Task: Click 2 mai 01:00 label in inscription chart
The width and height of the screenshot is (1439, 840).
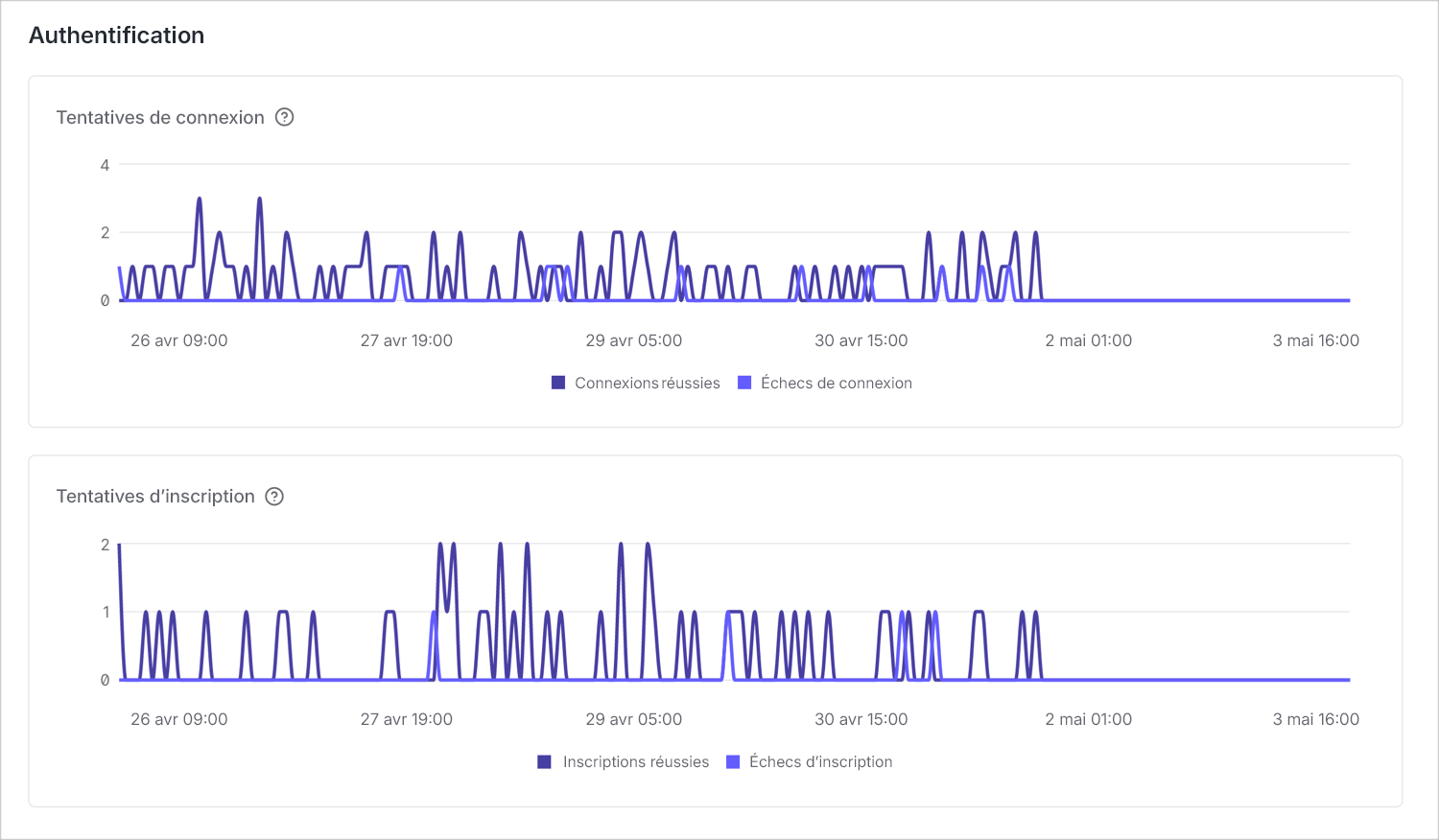Action: [1089, 719]
